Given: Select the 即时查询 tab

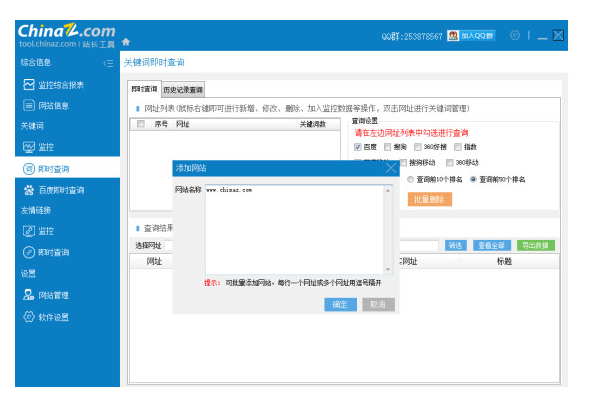Looking at the screenshot, I should pos(144,89).
